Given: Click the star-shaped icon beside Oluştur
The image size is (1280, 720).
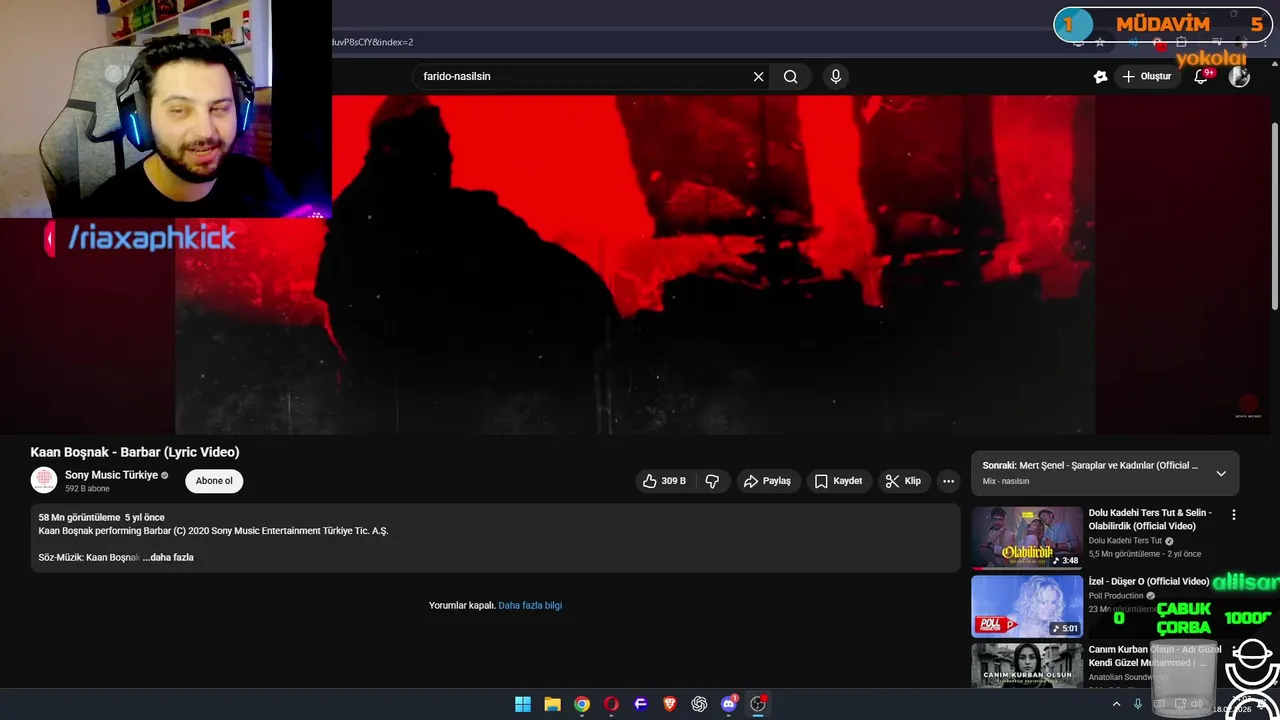Looking at the screenshot, I should pos(1101,77).
